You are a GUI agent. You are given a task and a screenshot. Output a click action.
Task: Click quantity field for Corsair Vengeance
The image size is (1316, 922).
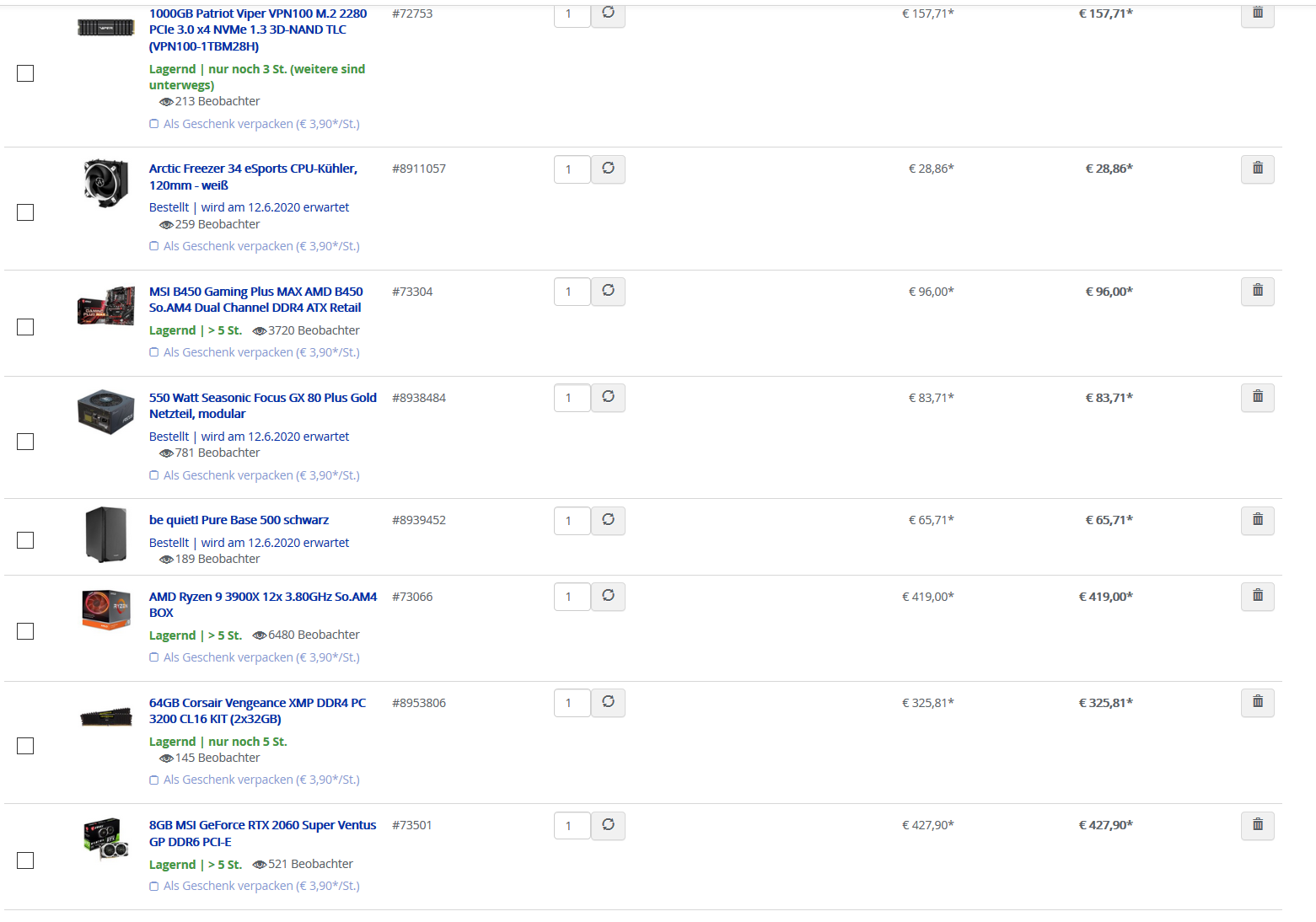click(x=572, y=703)
